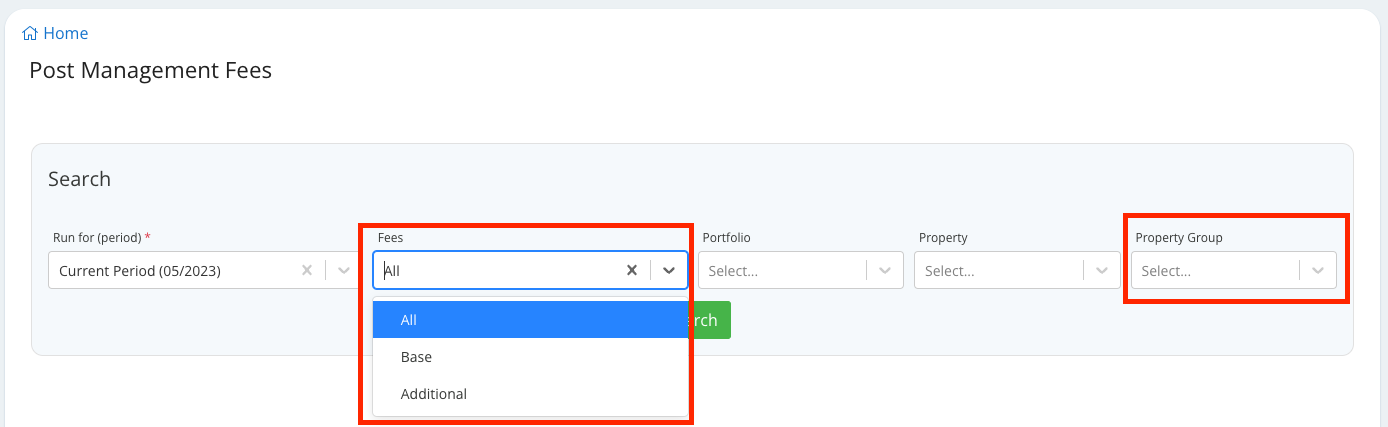1388x427 pixels.
Task: Click the Property chevron arrow
Action: pos(1102,270)
